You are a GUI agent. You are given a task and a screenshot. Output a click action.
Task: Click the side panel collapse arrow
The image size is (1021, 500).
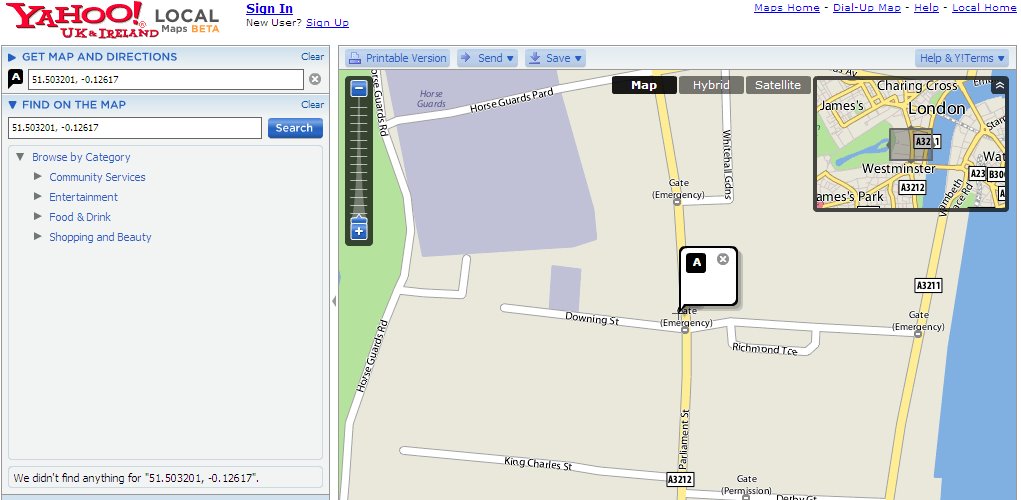[334, 301]
